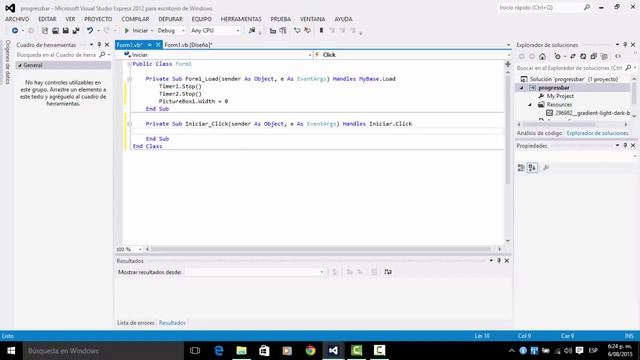The height and width of the screenshot is (360, 640).
Task: Click the Búsqueda en el Cuadro search field
Action: click(56, 55)
